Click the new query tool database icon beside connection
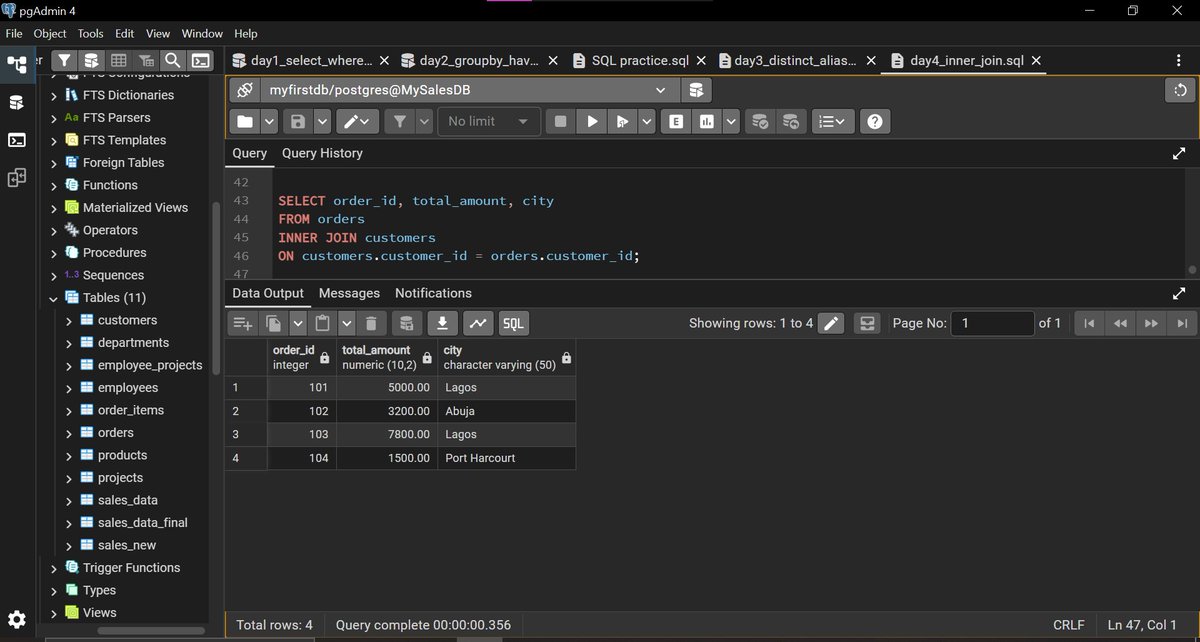The height and width of the screenshot is (642, 1200). [697, 90]
